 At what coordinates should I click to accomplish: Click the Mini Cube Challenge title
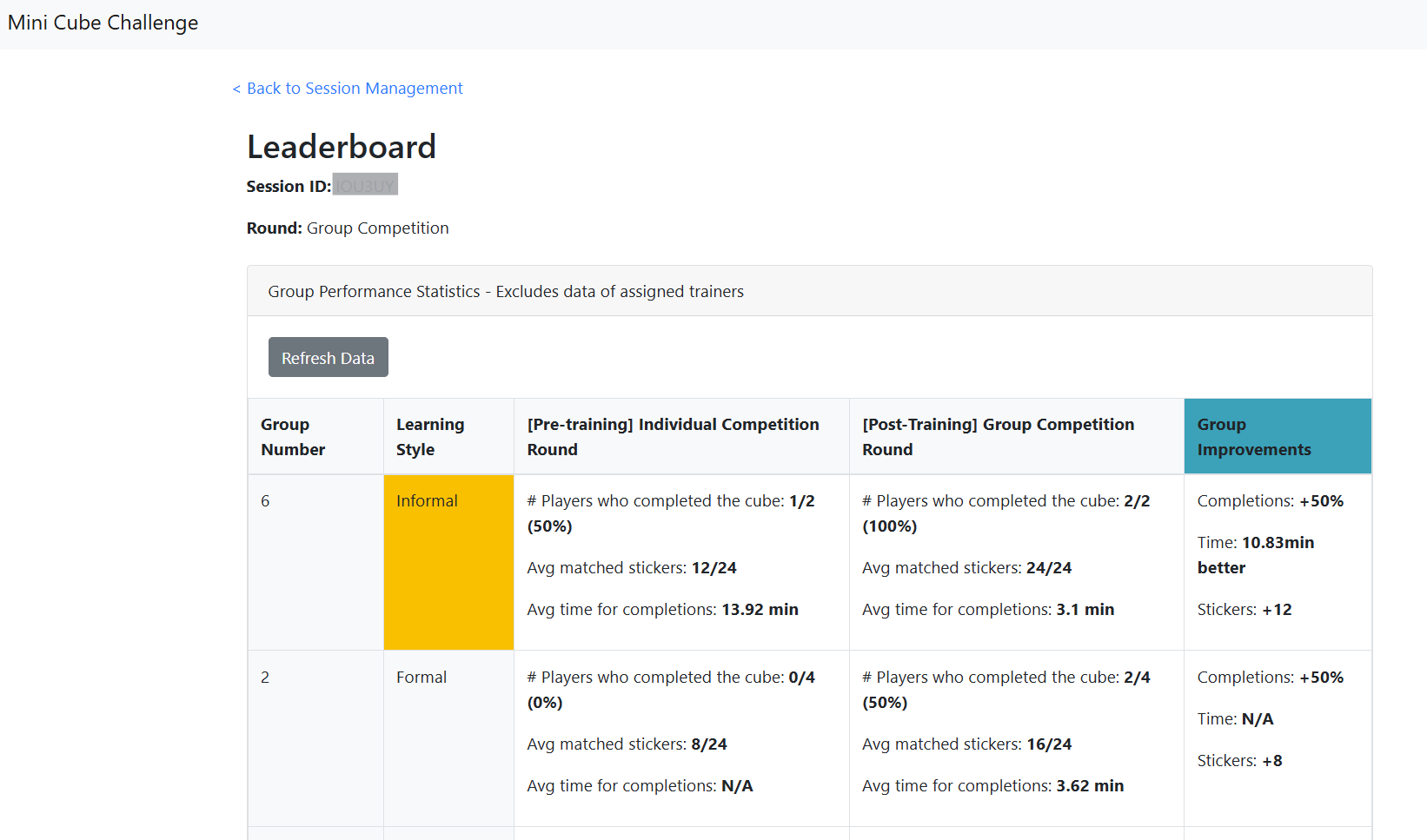[103, 23]
